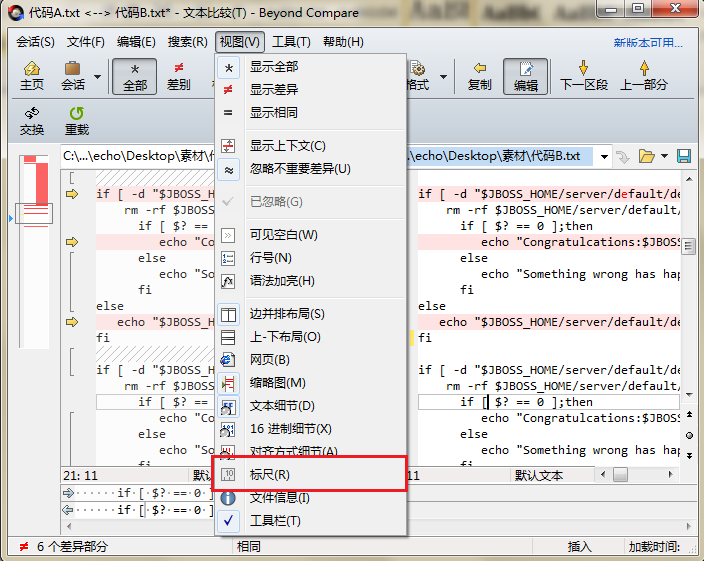Open the 搜索(R) menu
The image size is (704, 561).
[188, 42]
